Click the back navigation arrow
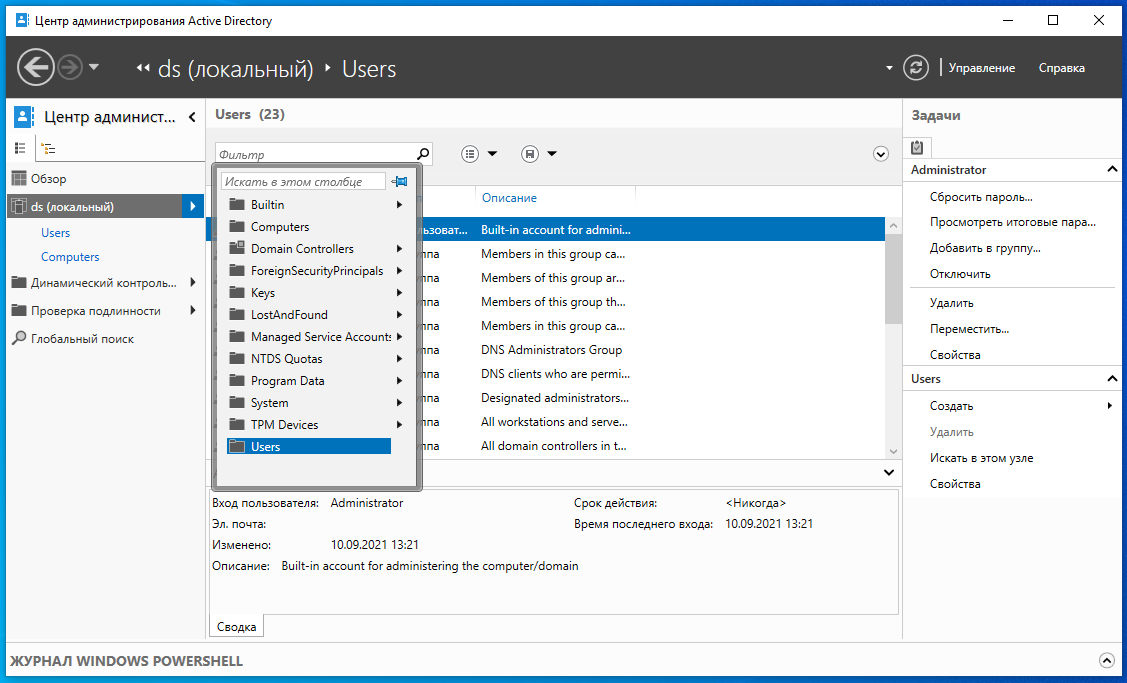Screen dimensions: 1127x683 click(x=36, y=68)
